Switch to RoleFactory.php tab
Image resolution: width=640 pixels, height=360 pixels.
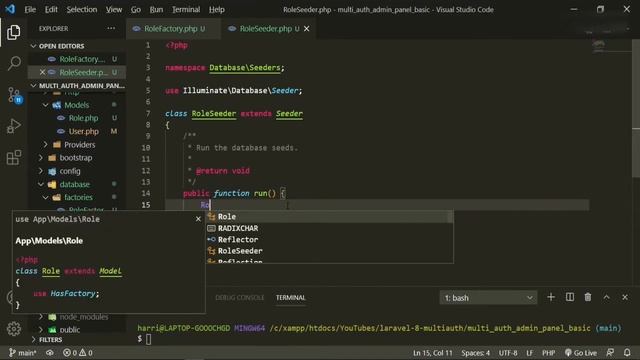pyautogui.click(x=173, y=29)
